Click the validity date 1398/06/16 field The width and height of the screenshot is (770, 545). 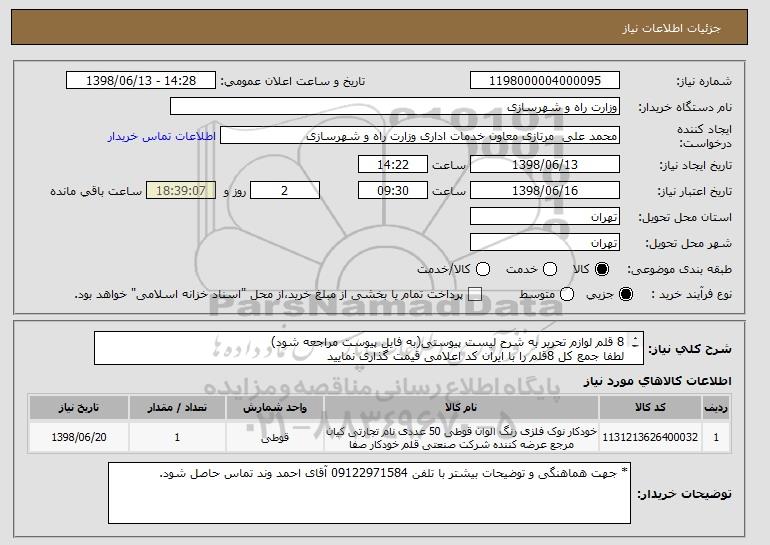pyautogui.click(x=545, y=191)
